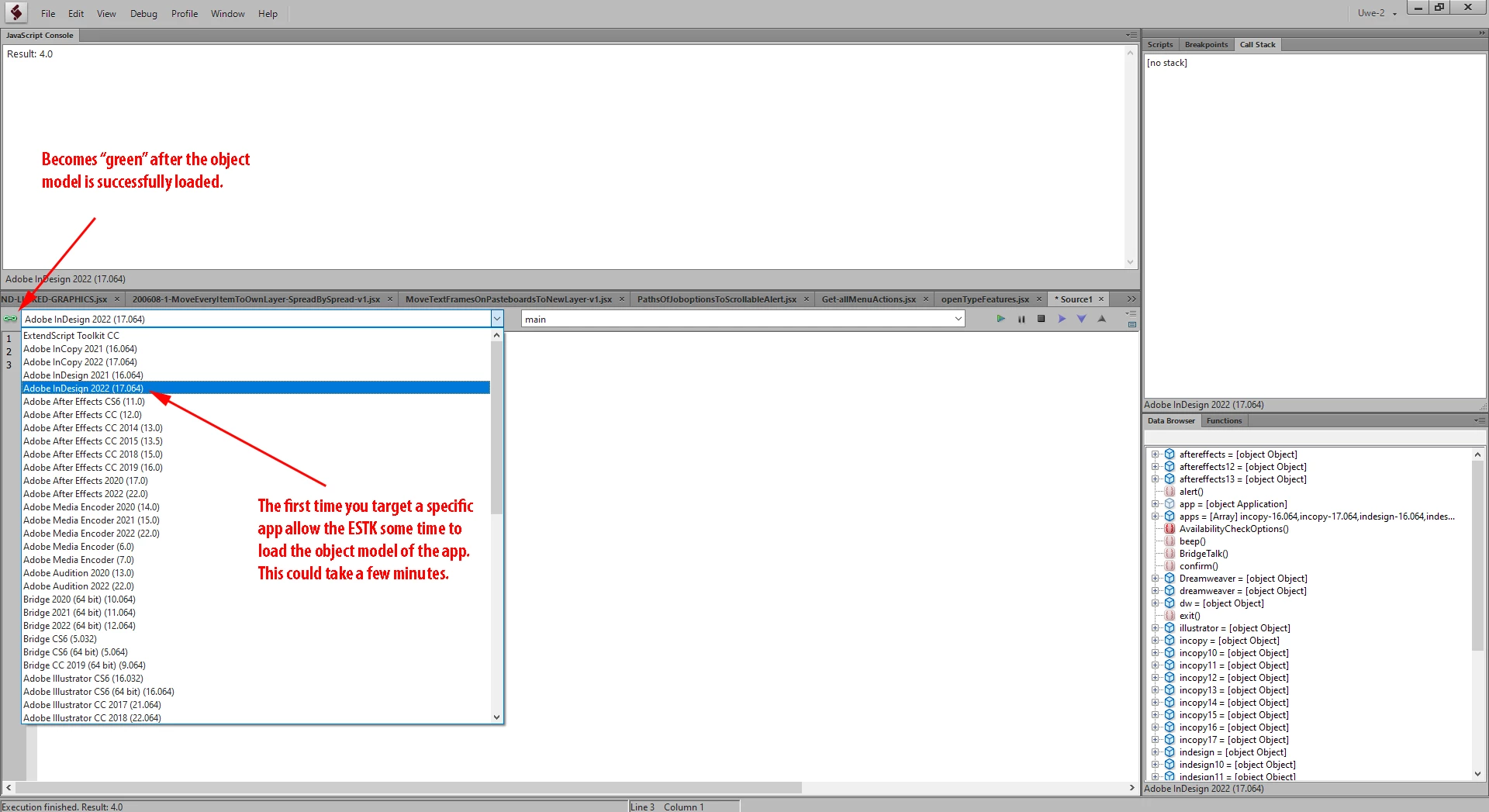Expand the incopy17 tree node
This screenshot has width=1489, height=812.
coord(1155,740)
